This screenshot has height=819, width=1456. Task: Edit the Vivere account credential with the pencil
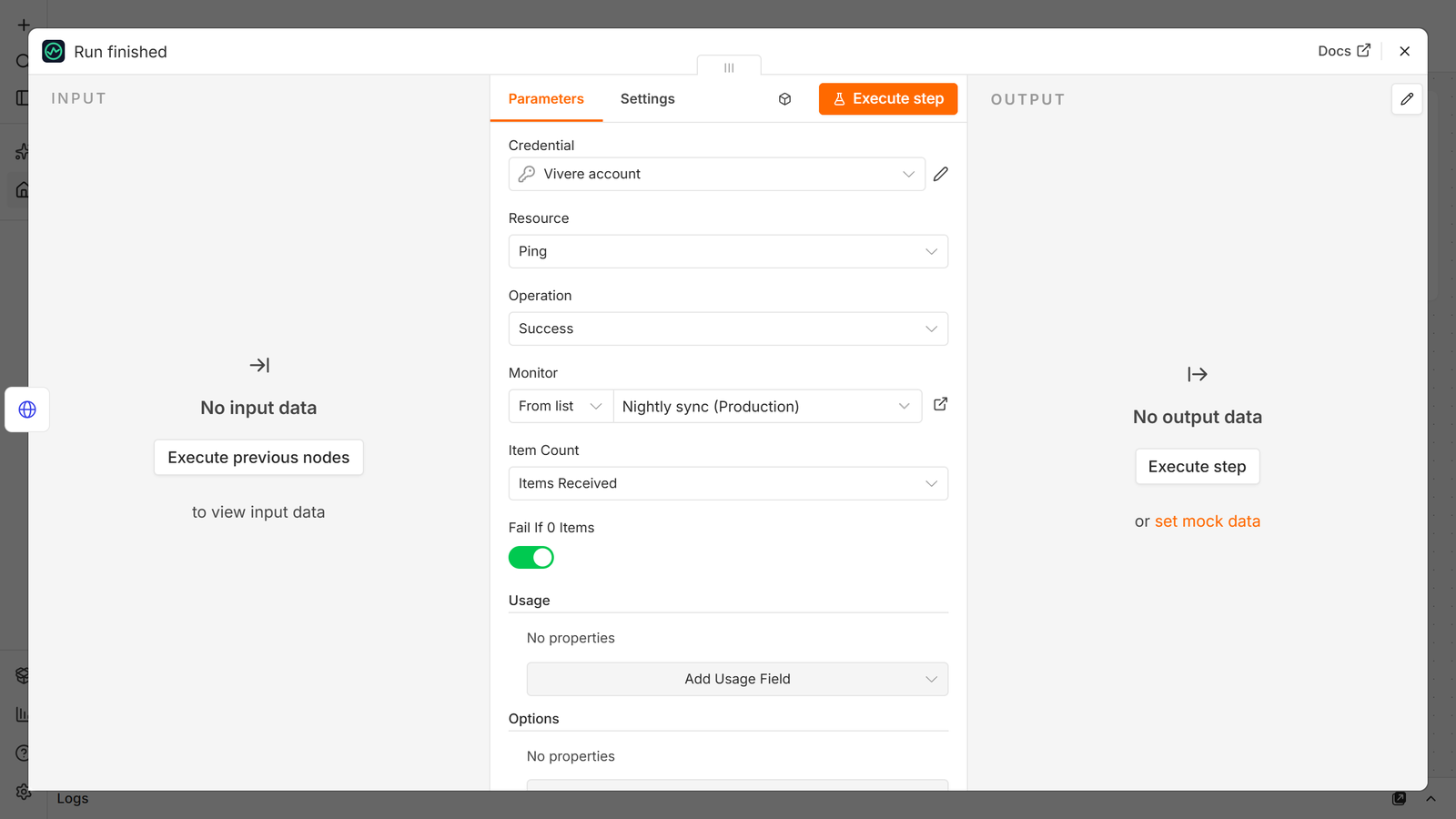941,174
